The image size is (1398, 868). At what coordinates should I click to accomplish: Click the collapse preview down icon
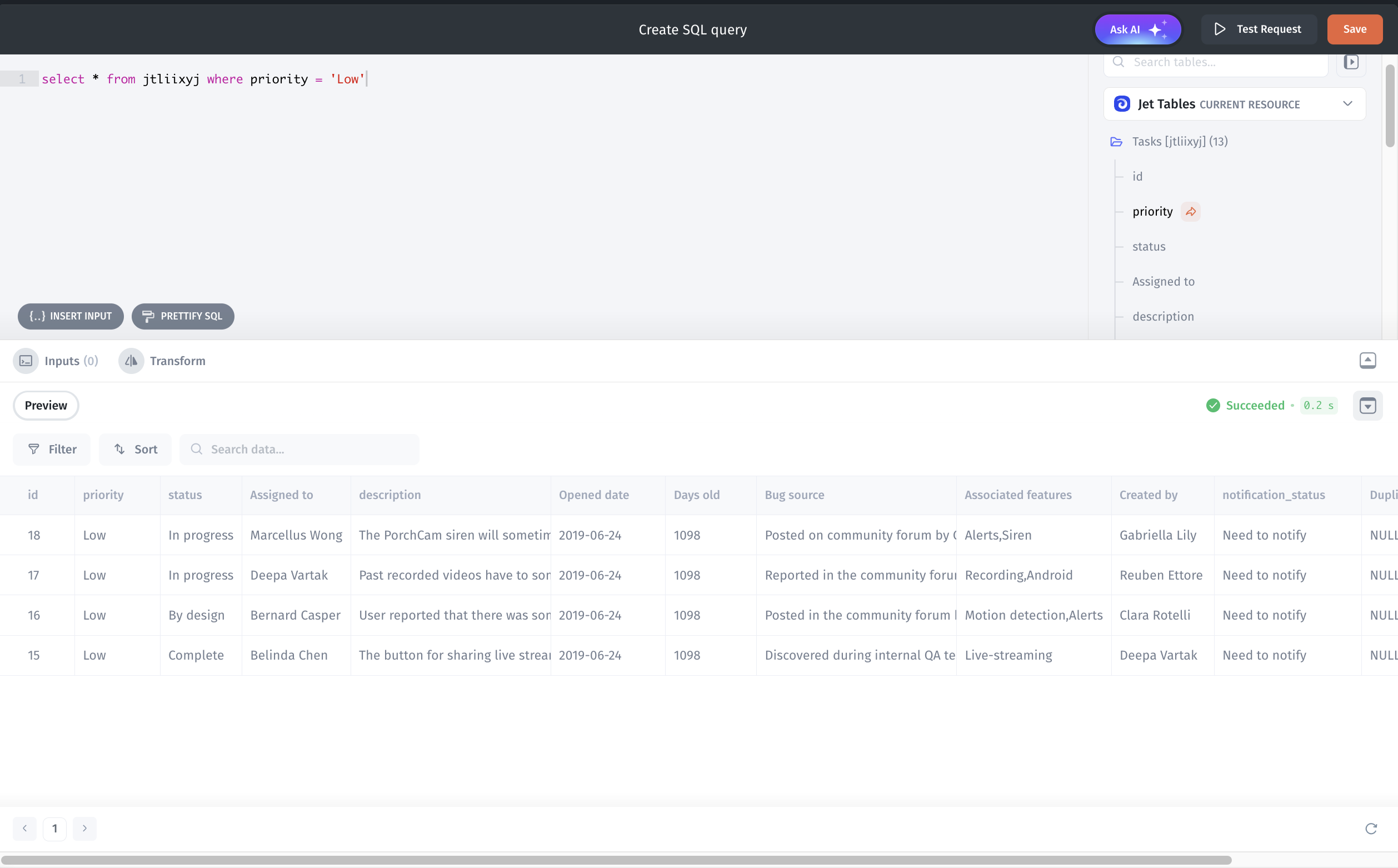pyautogui.click(x=1367, y=406)
